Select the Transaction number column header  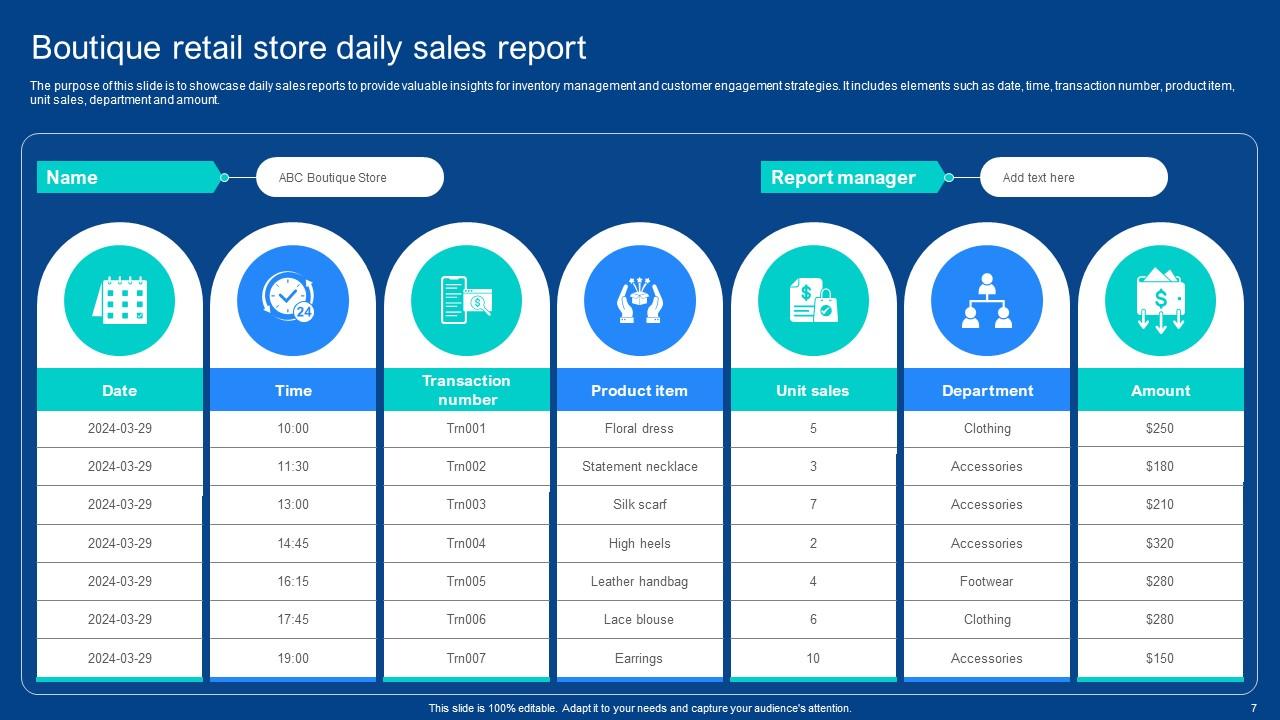point(467,390)
